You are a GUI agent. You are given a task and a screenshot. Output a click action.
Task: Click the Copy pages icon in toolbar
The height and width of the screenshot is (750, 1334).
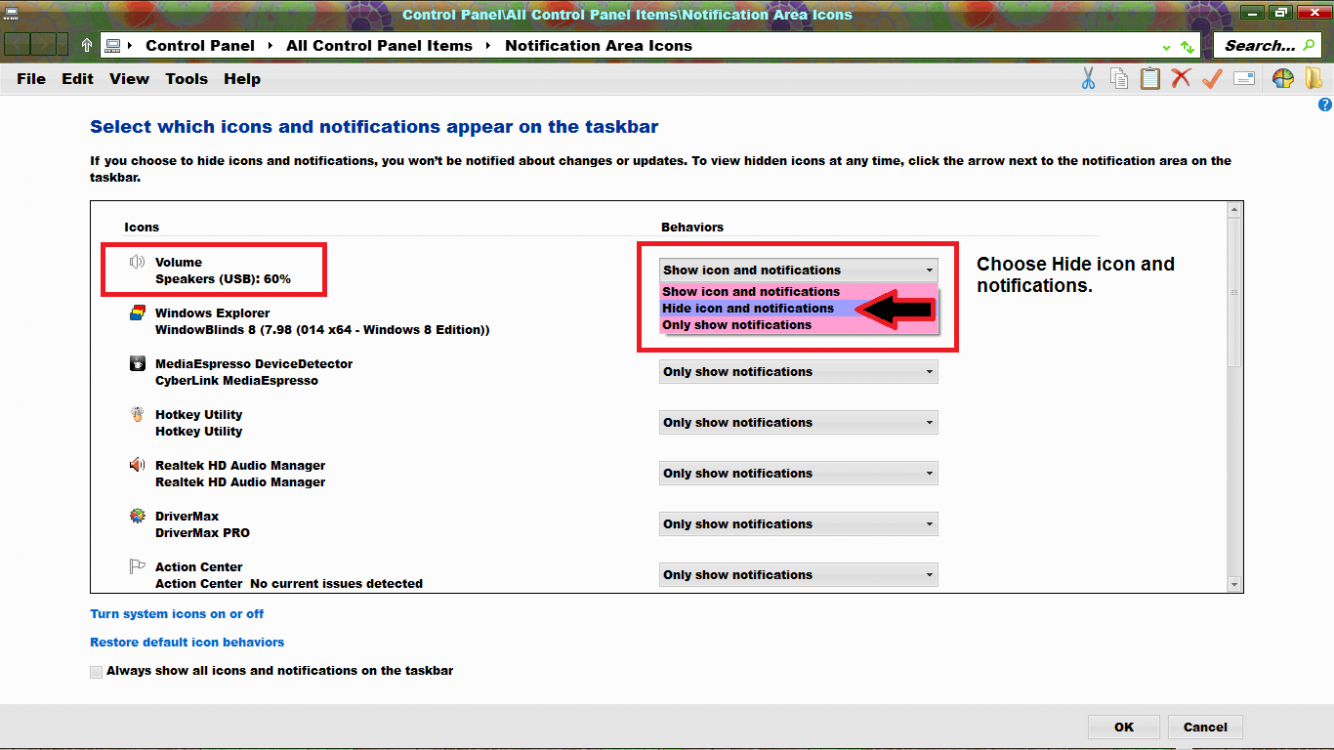pos(1119,79)
